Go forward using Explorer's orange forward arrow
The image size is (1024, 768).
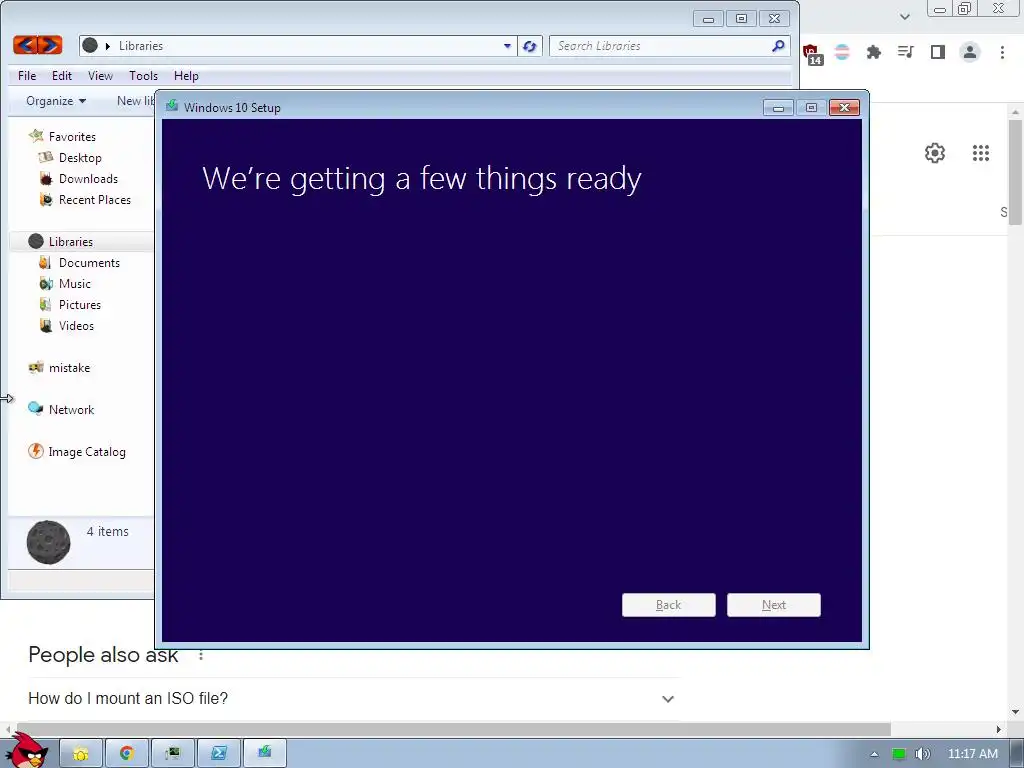(x=50, y=45)
